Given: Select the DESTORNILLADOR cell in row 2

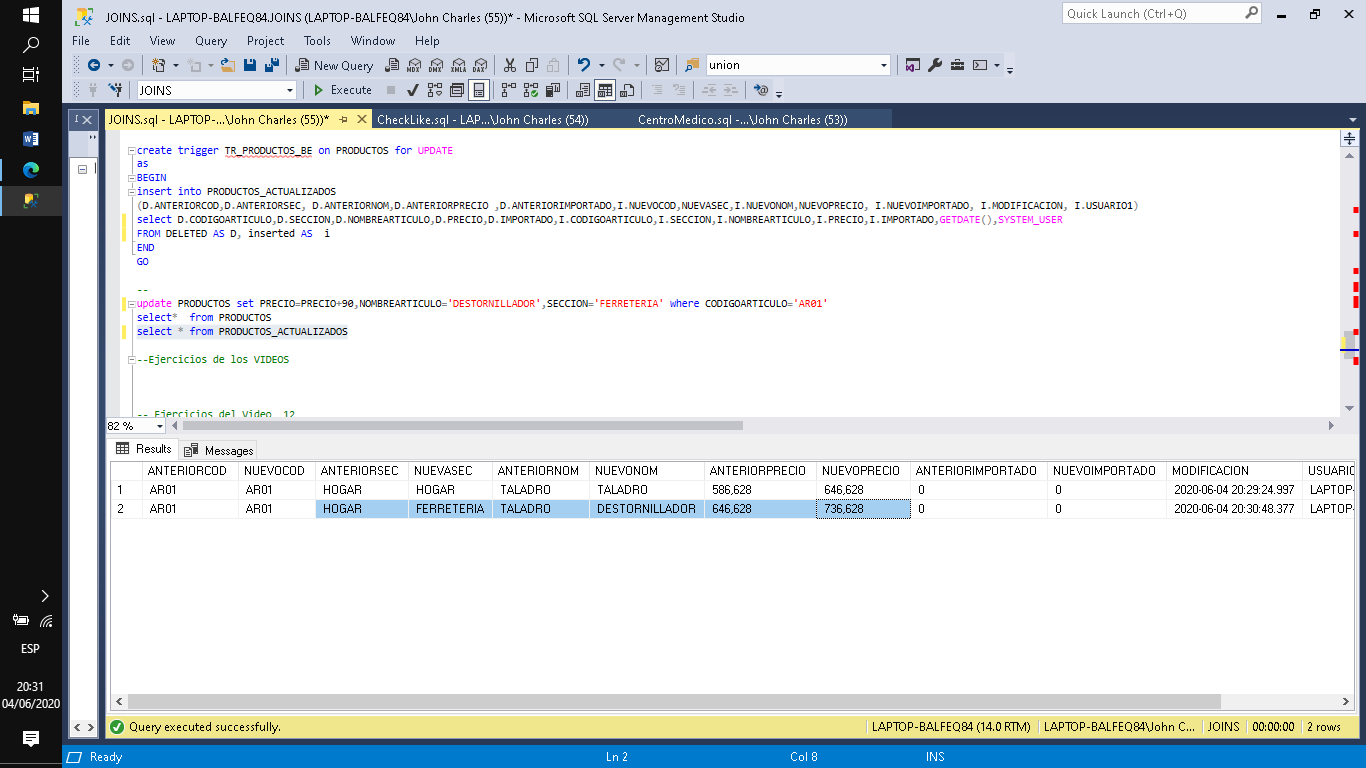Looking at the screenshot, I should tap(645, 509).
